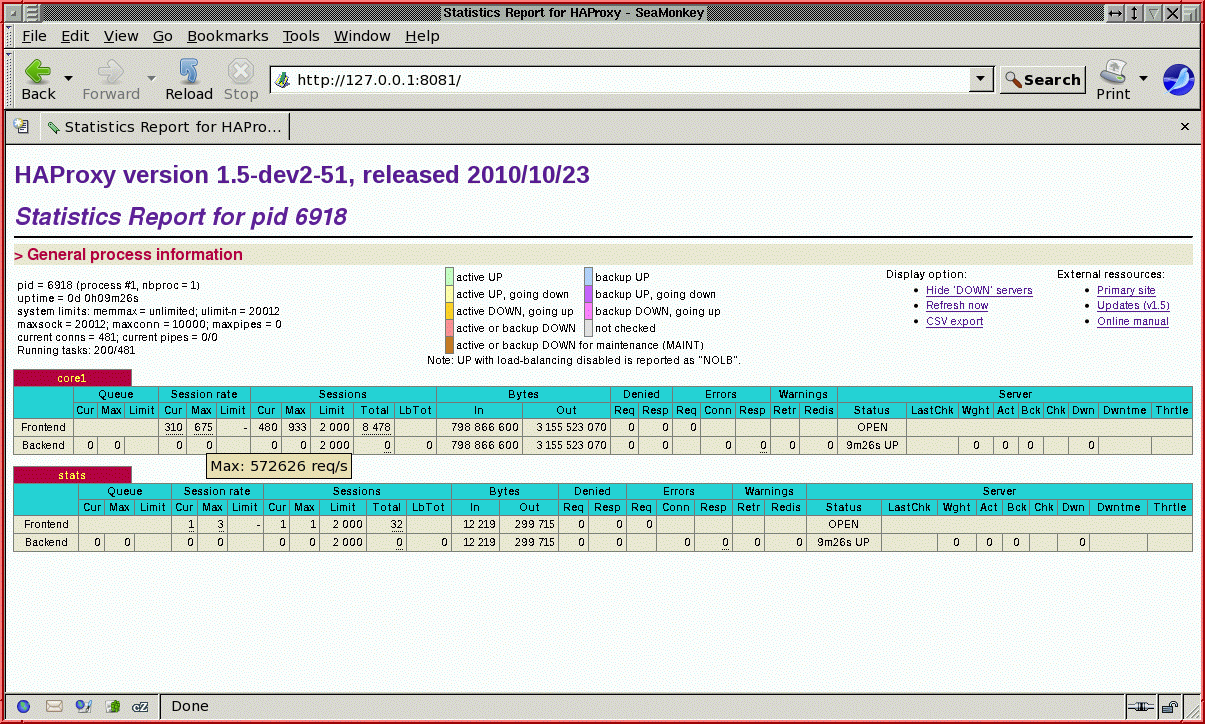Open Address Book icon in status bar
The width and height of the screenshot is (1205, 724).
(x=113, y=706)
